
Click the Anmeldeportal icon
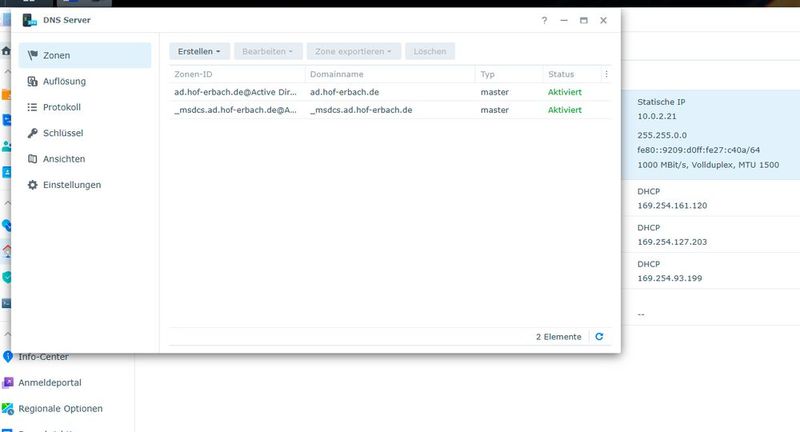pyautogui.click(x=8, y=383)
